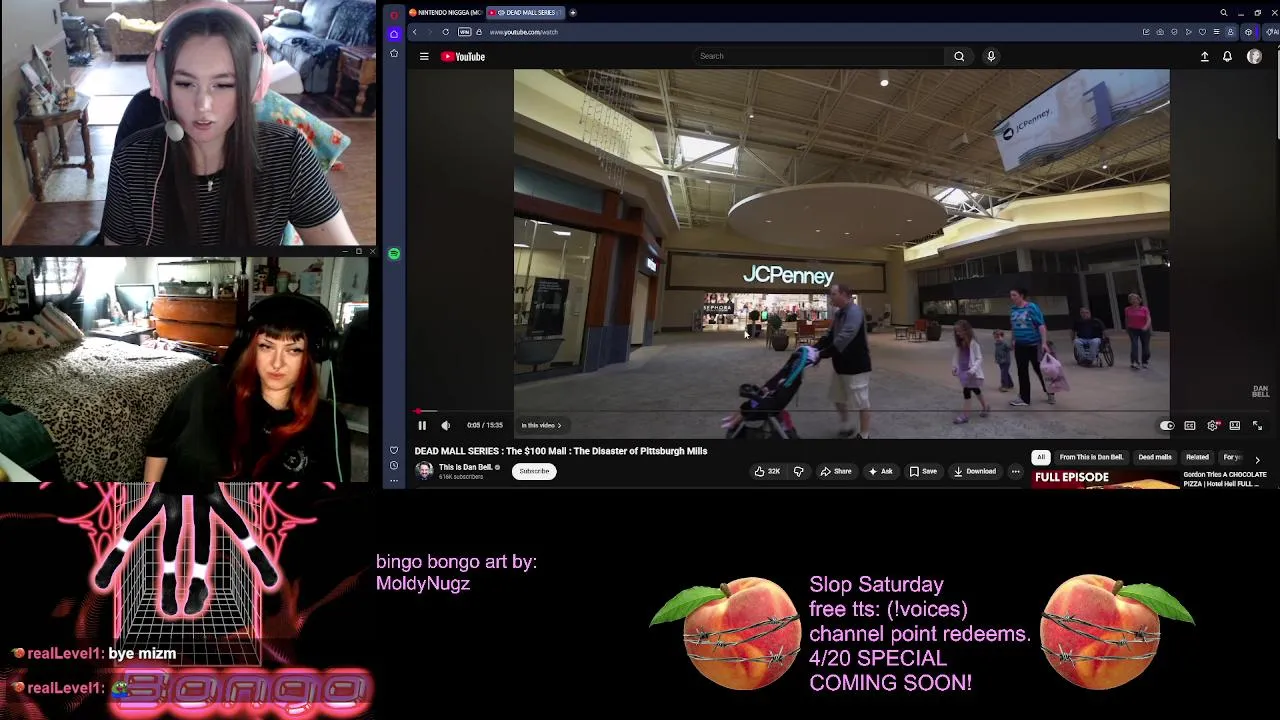
Task: Switch to theater mode
Action: tap(1235, 426)
